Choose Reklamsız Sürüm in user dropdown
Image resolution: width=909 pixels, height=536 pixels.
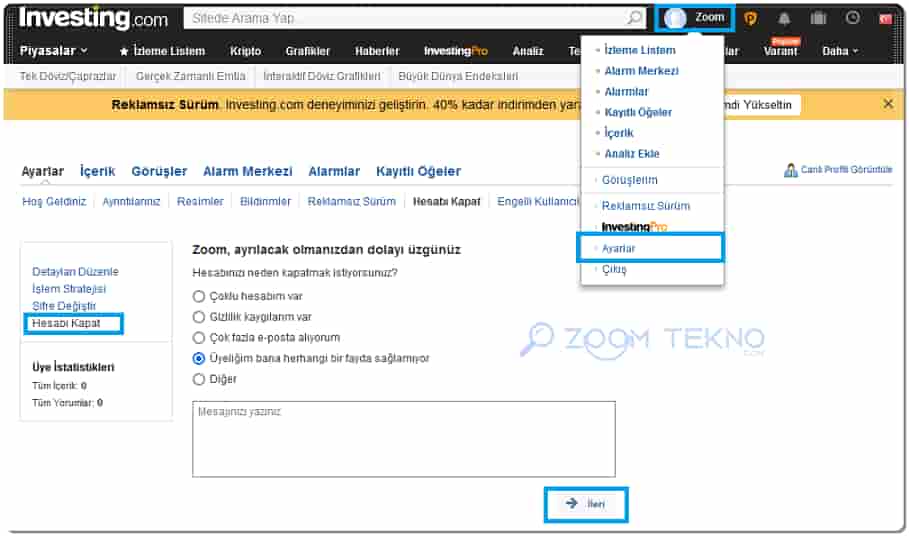[646, 206]
